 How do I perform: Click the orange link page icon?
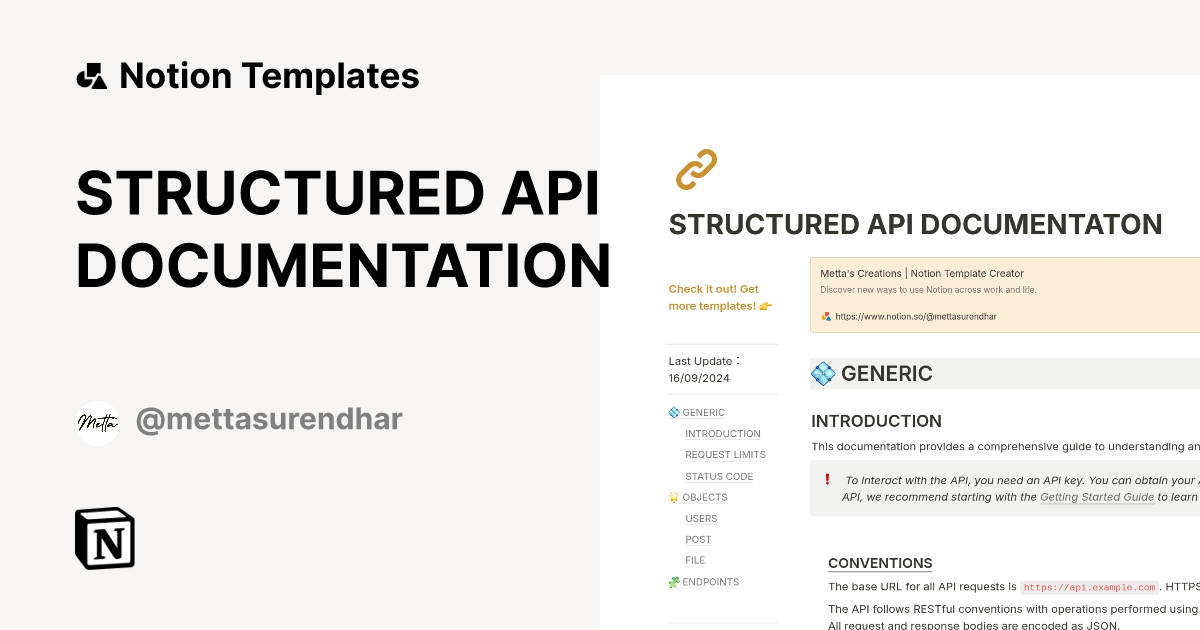pos(695,170)
